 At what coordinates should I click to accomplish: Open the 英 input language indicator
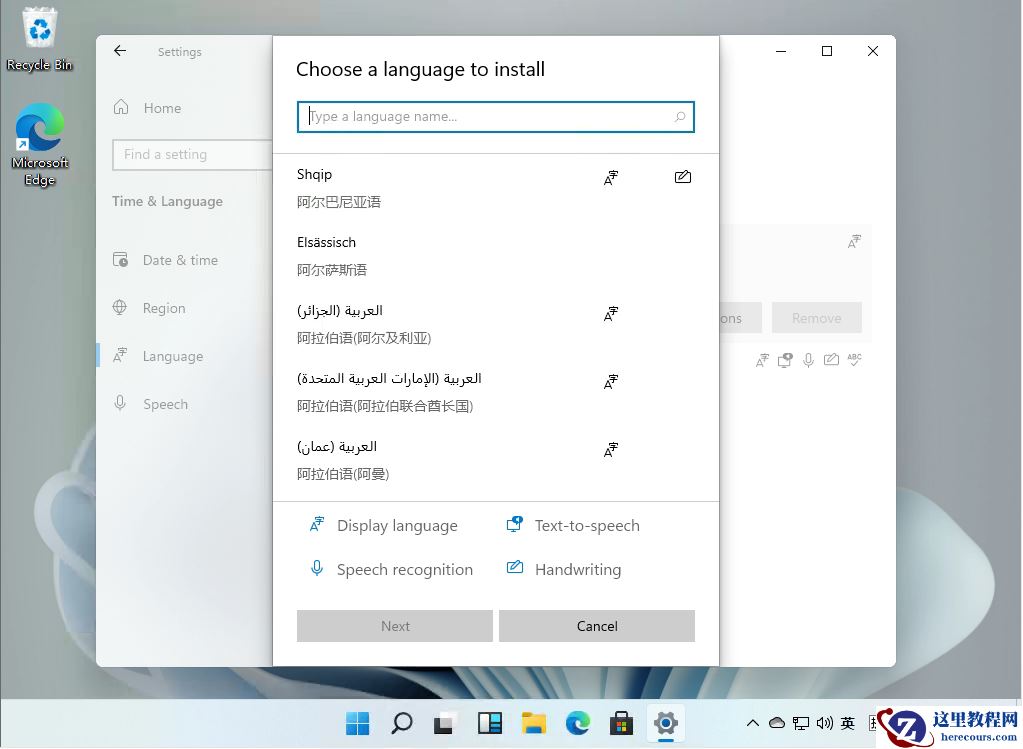(x=847, y=722)
